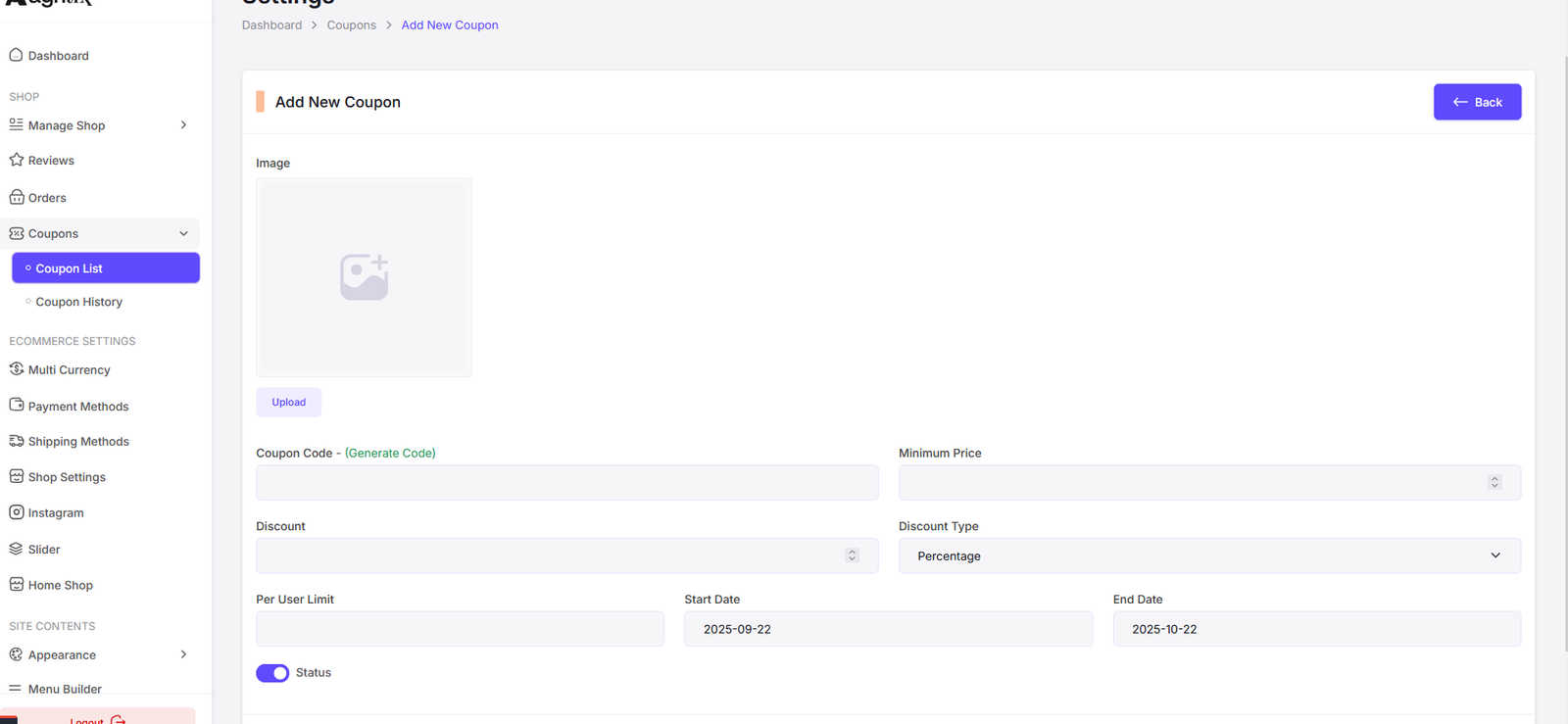The height and width of the screenshot is (724, 1568).
Task: Click the add image placeholder icon
Action: click(364, 277)
